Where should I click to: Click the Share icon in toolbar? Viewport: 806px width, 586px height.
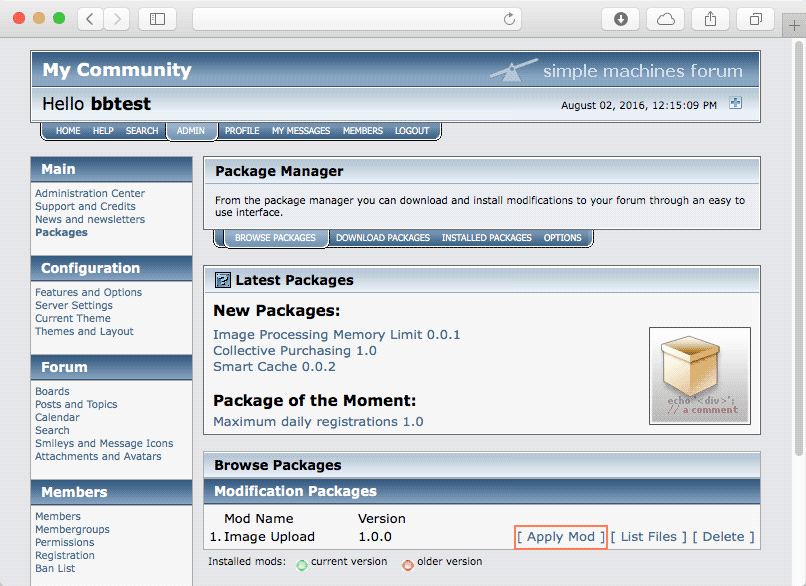point(710,19)
